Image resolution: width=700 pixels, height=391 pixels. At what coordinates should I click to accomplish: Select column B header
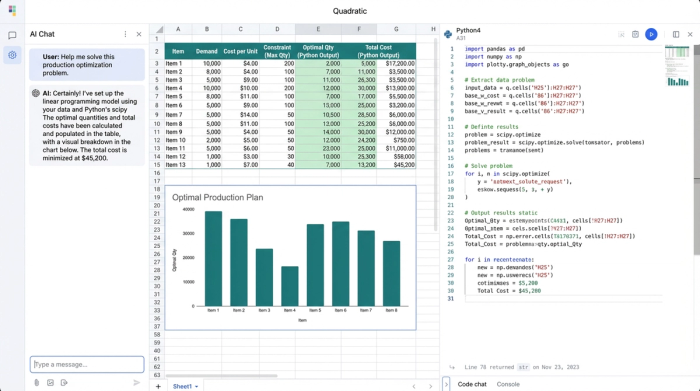click(207, 29)
